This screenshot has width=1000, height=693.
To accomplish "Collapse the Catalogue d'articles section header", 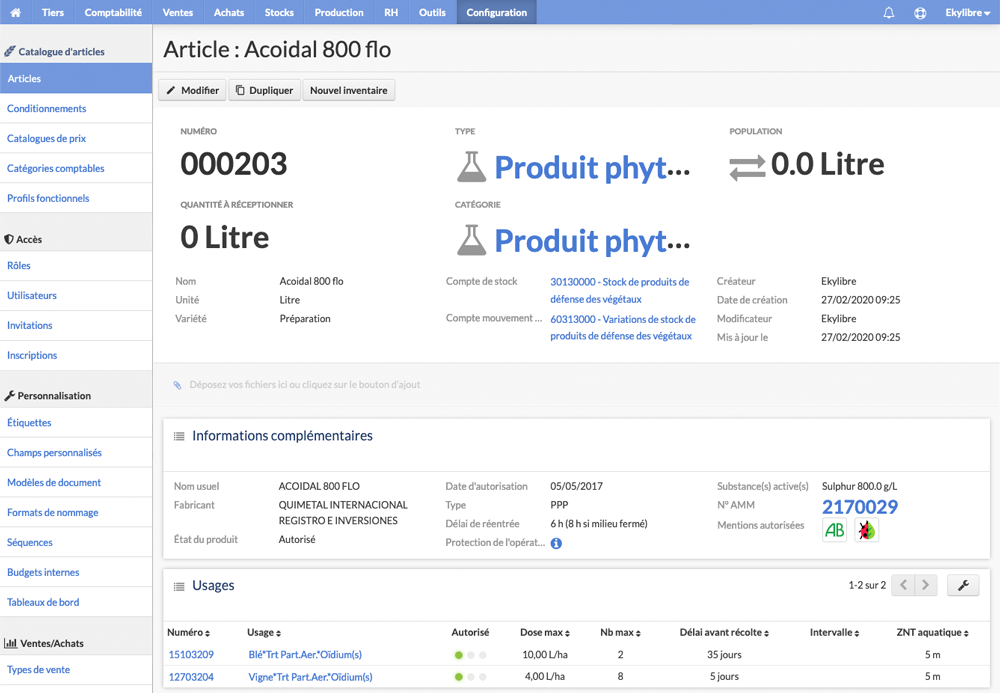I will pos(76,51).
